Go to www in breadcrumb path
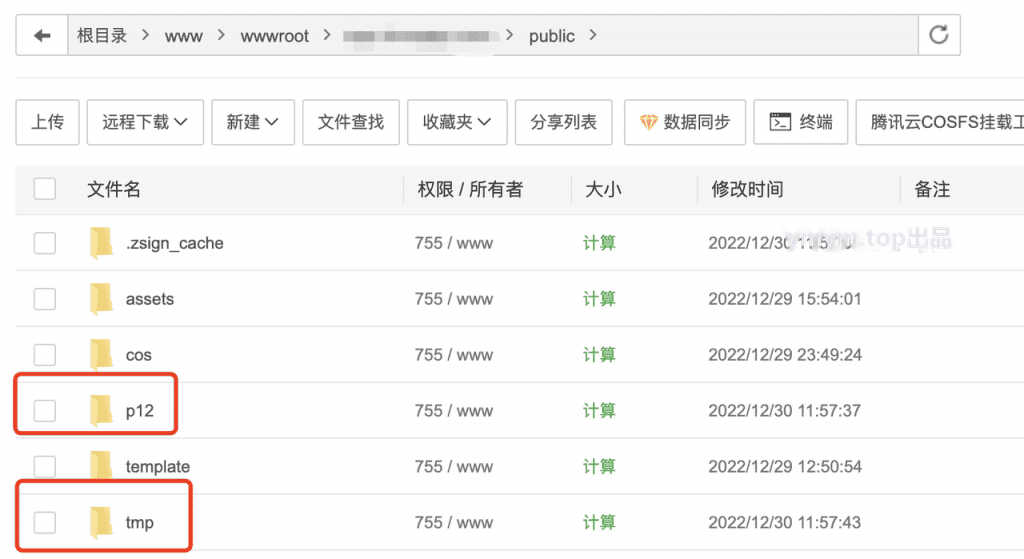The width and height of the screenshot is (1024, 559). 184,36
